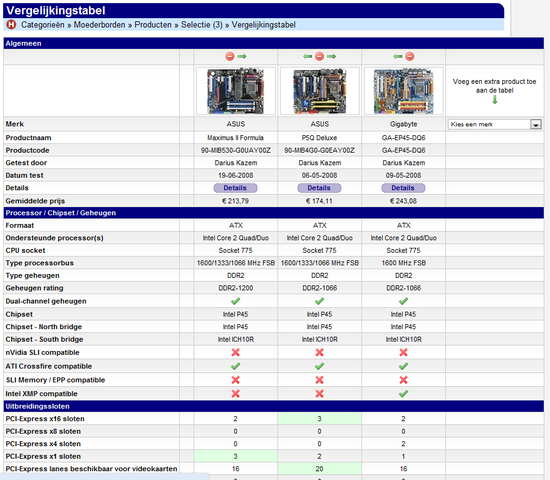
Task: Click the Dual-channel geheugen checkmark for GA-EP45-DQ6
Action: (403, 301)
